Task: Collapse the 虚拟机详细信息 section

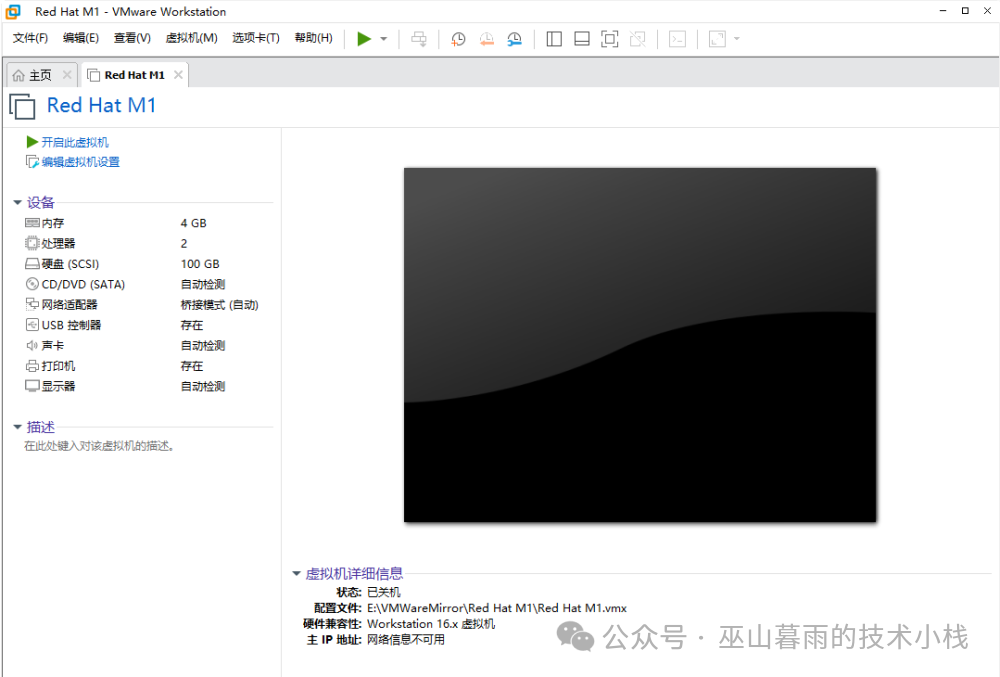Action: 296,574
